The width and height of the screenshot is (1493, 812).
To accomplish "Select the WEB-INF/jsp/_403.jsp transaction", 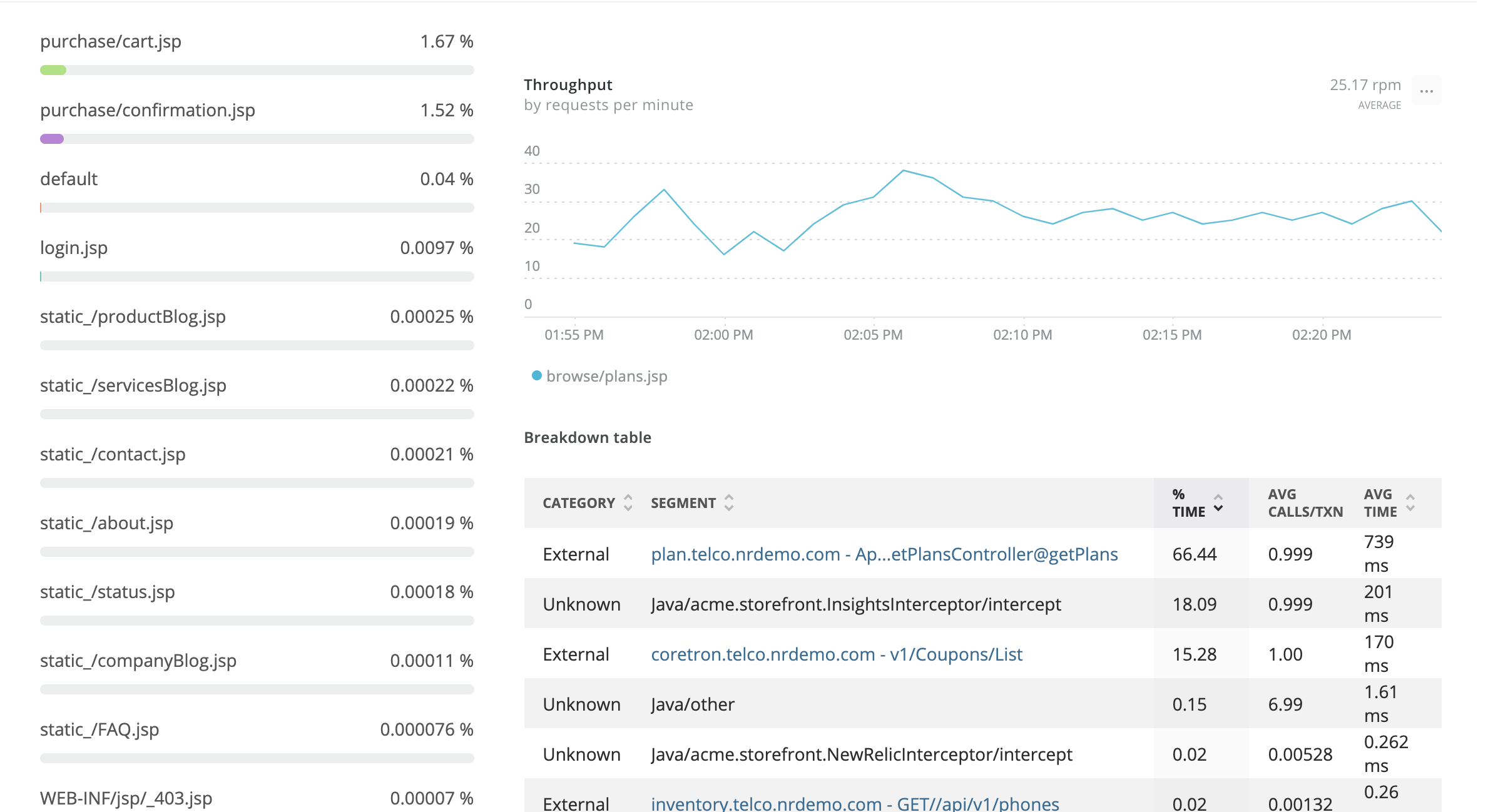I will click(126, 798).
